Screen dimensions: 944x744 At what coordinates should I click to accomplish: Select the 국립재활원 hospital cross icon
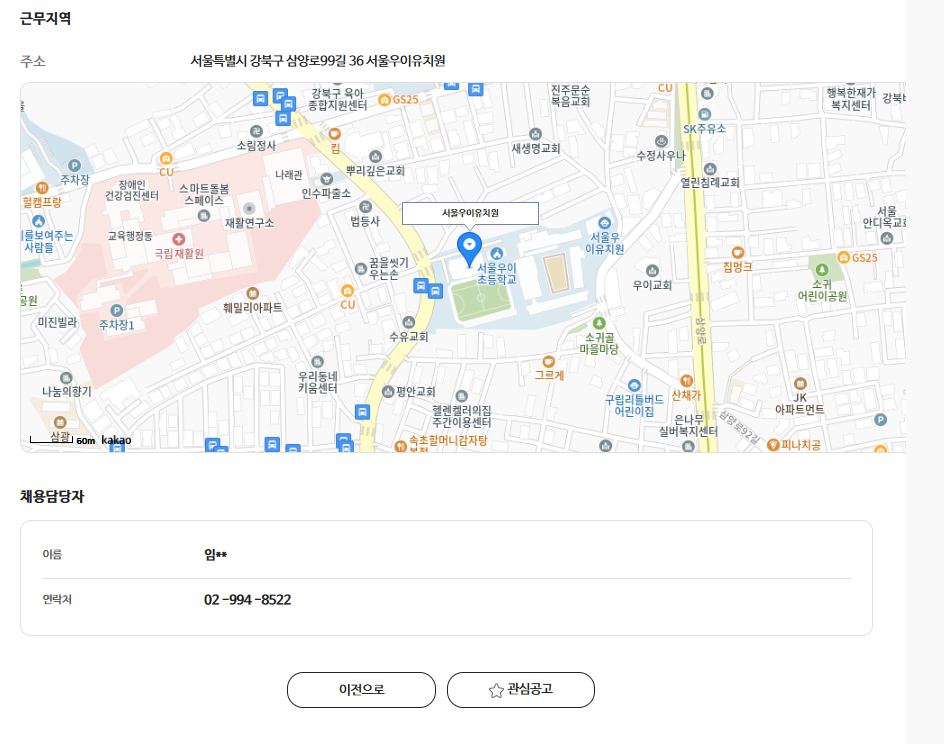pyautogui.click(x=179, y=239)
